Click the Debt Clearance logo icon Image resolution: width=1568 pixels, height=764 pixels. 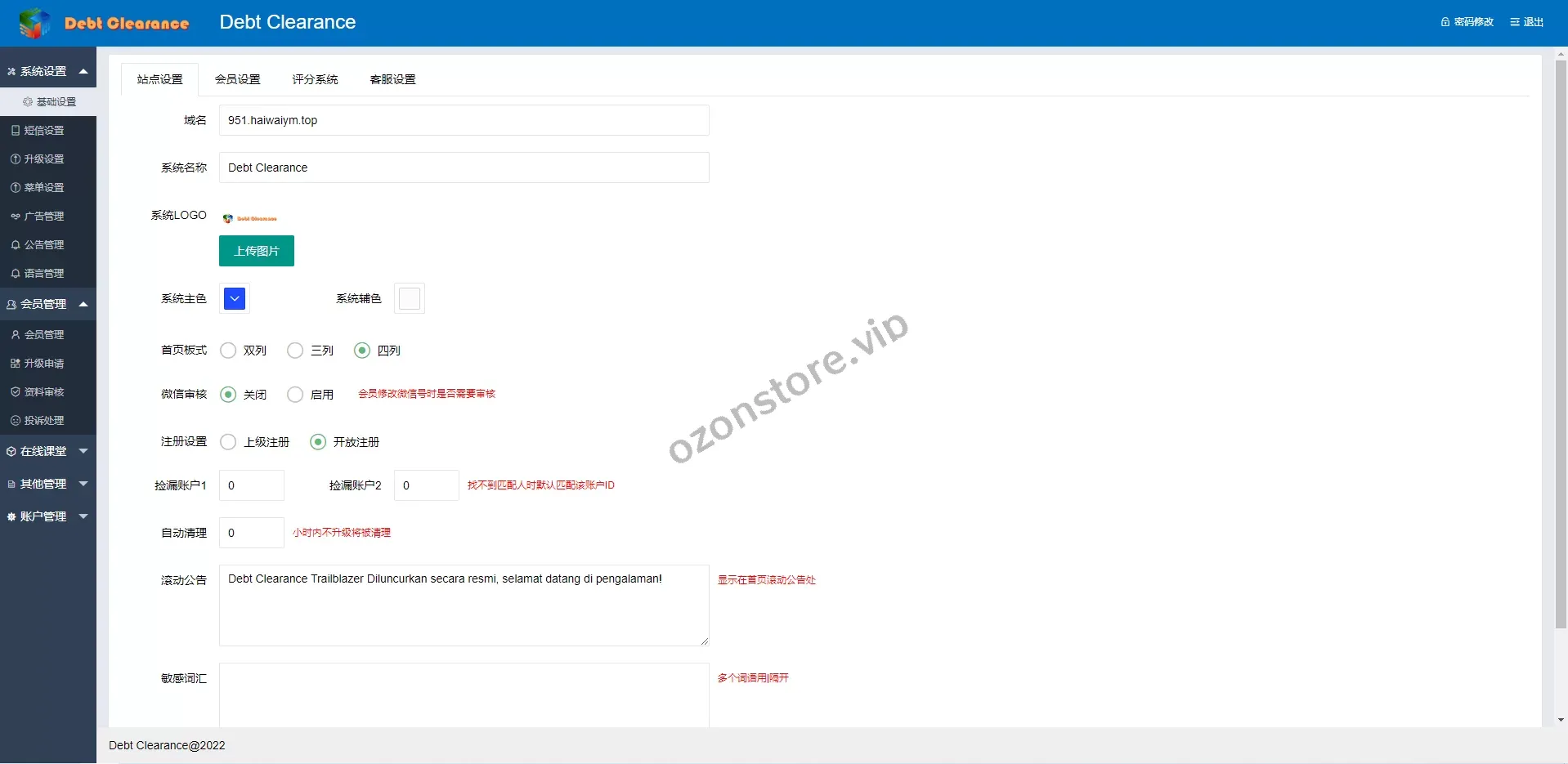34,23
